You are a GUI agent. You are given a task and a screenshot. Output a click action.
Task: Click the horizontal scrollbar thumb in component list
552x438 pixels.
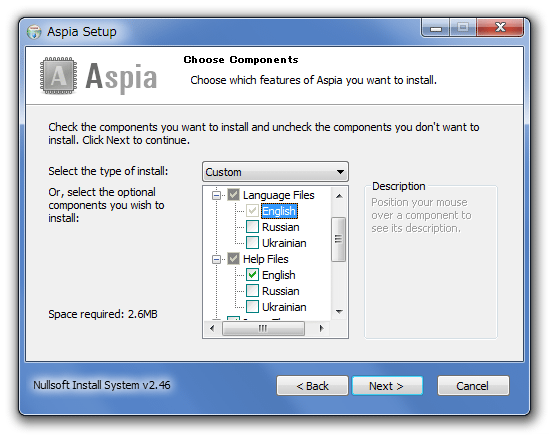click(x=263, y=328)
